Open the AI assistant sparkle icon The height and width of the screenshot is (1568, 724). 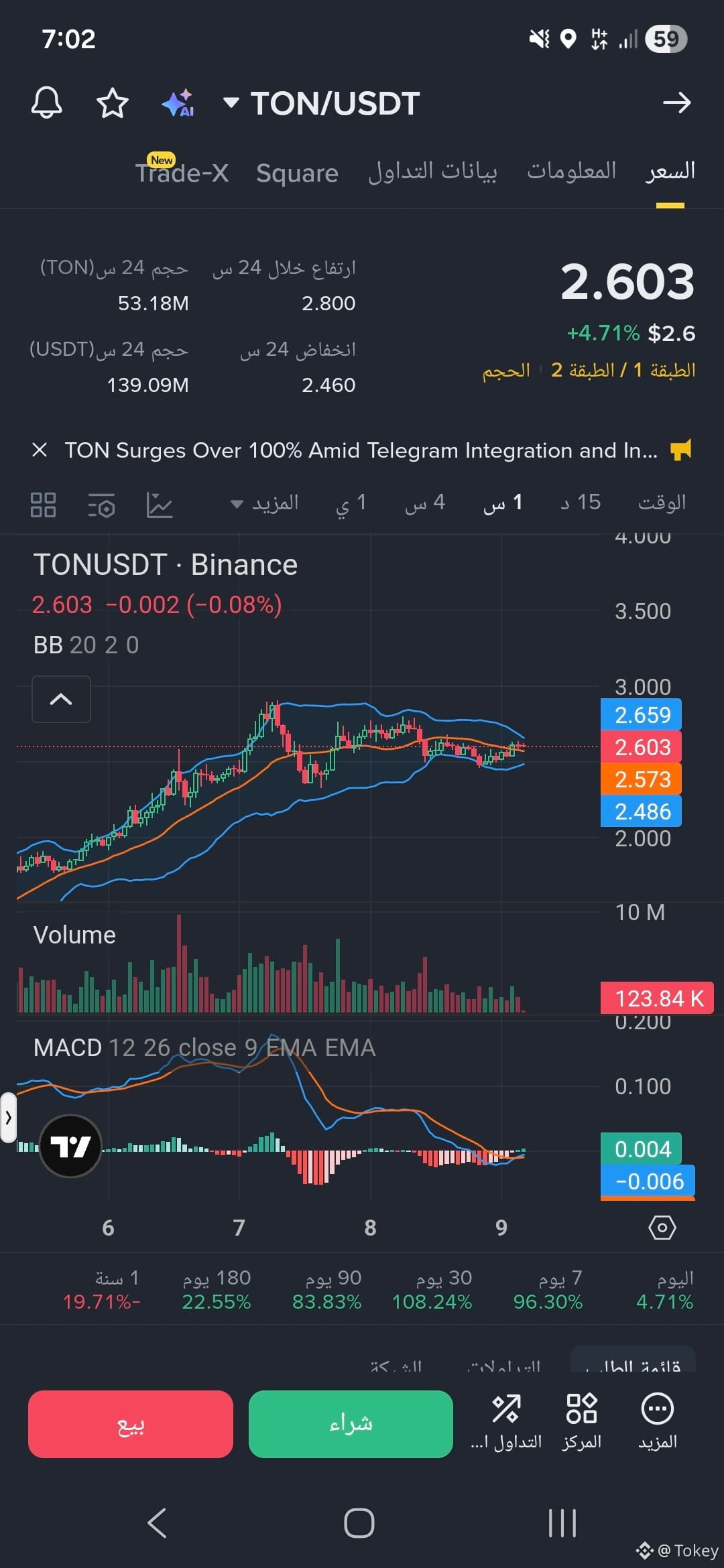pos(178,103)
